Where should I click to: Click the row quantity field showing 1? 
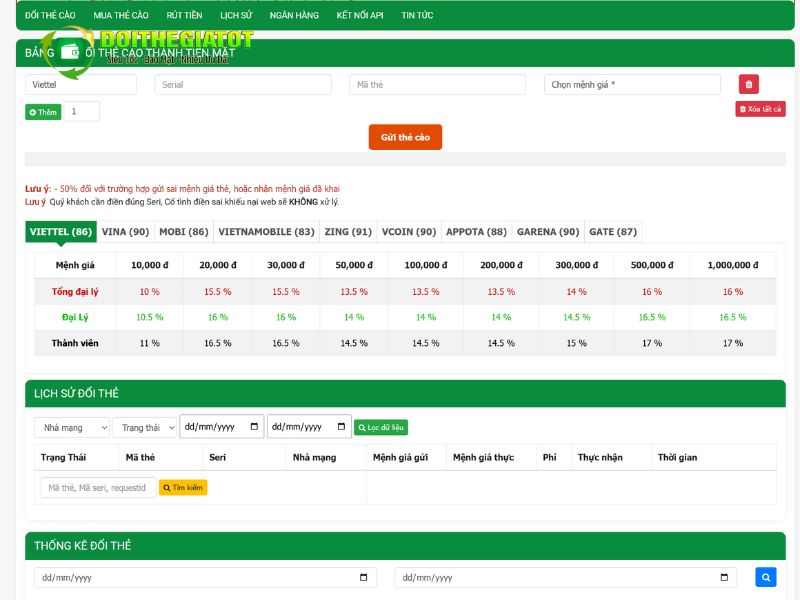(82, 112)
